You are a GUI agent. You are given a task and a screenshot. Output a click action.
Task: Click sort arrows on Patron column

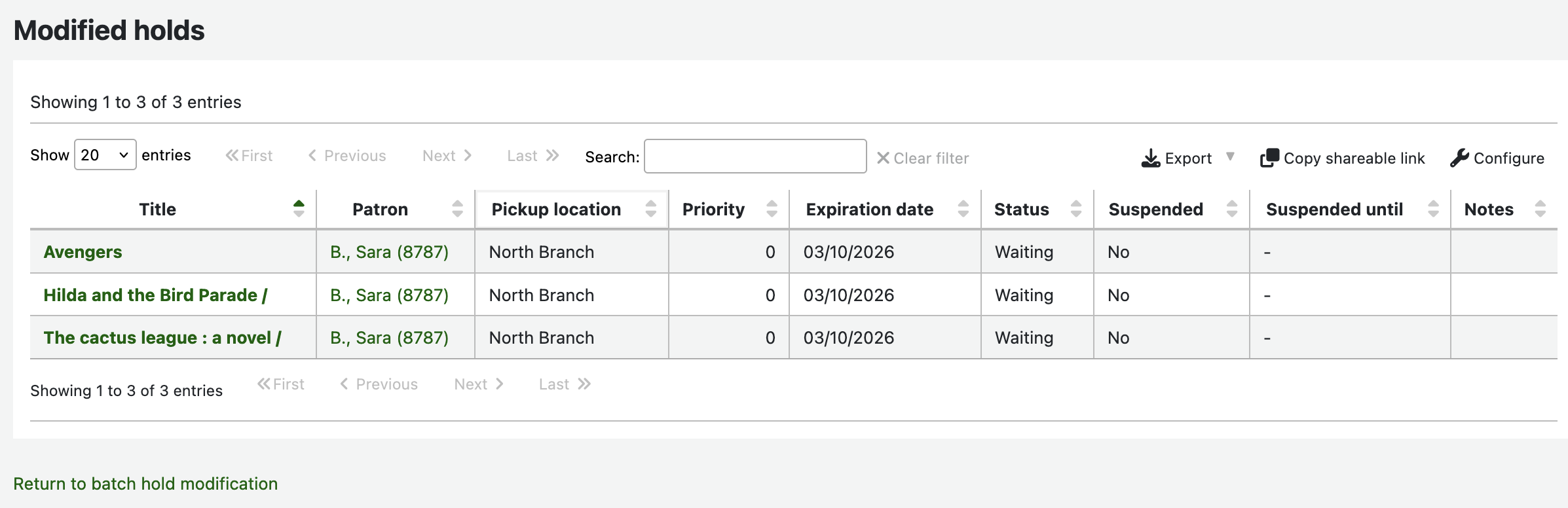pyautogui.click(x=457, y=209)
